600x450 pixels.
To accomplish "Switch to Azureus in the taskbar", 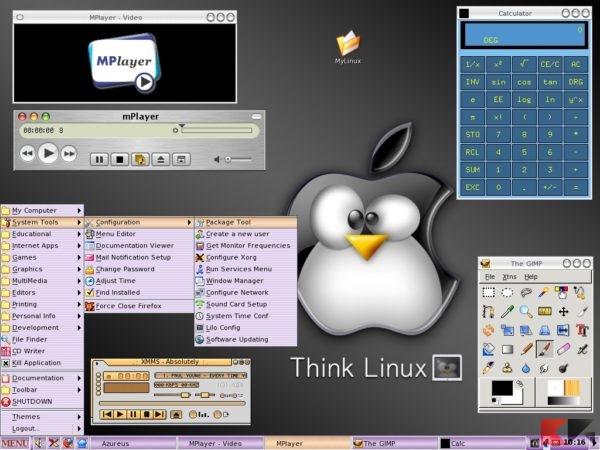I will coord(132,443).
